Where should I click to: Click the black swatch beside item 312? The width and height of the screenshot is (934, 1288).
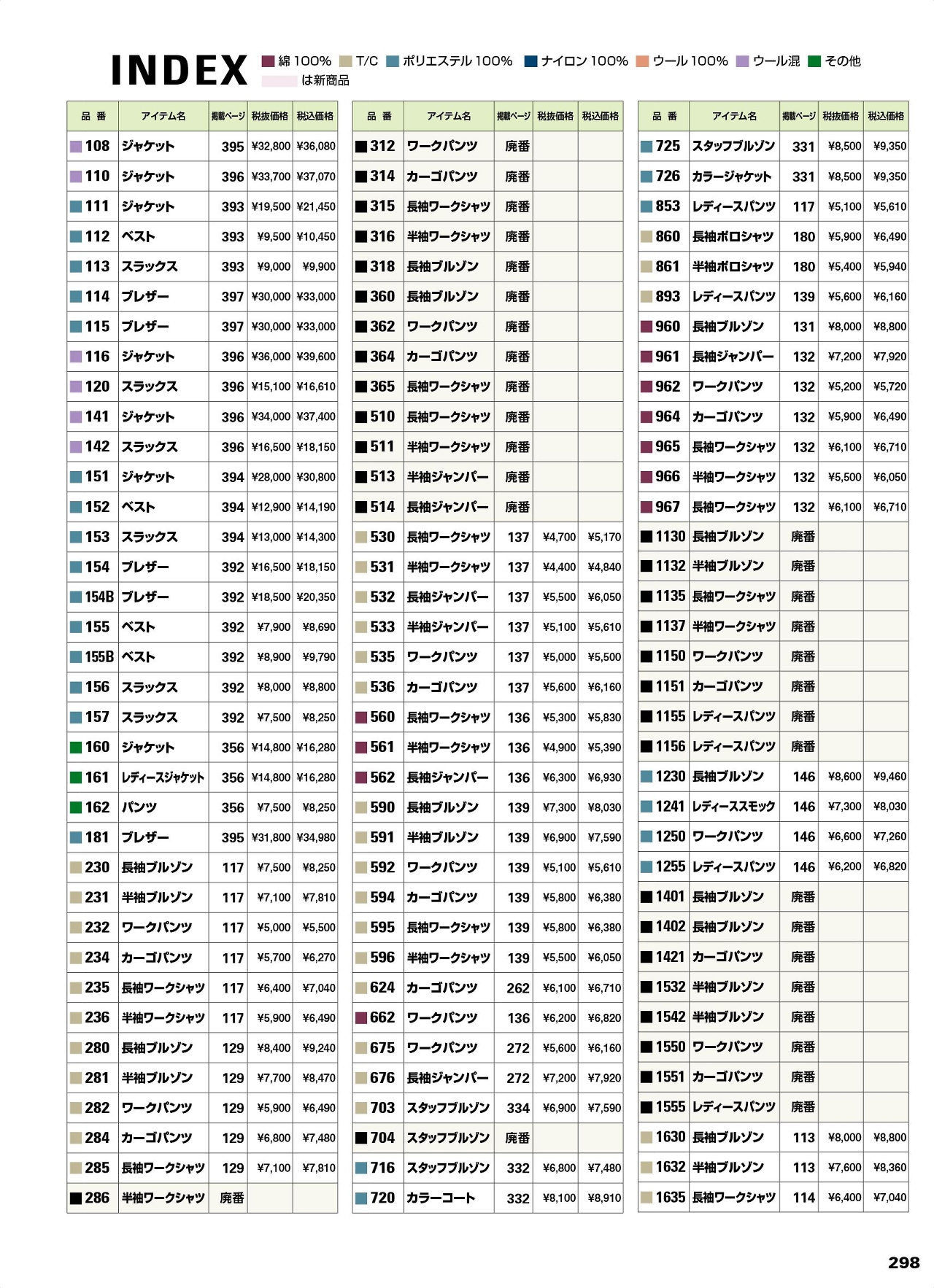(361, 147)
